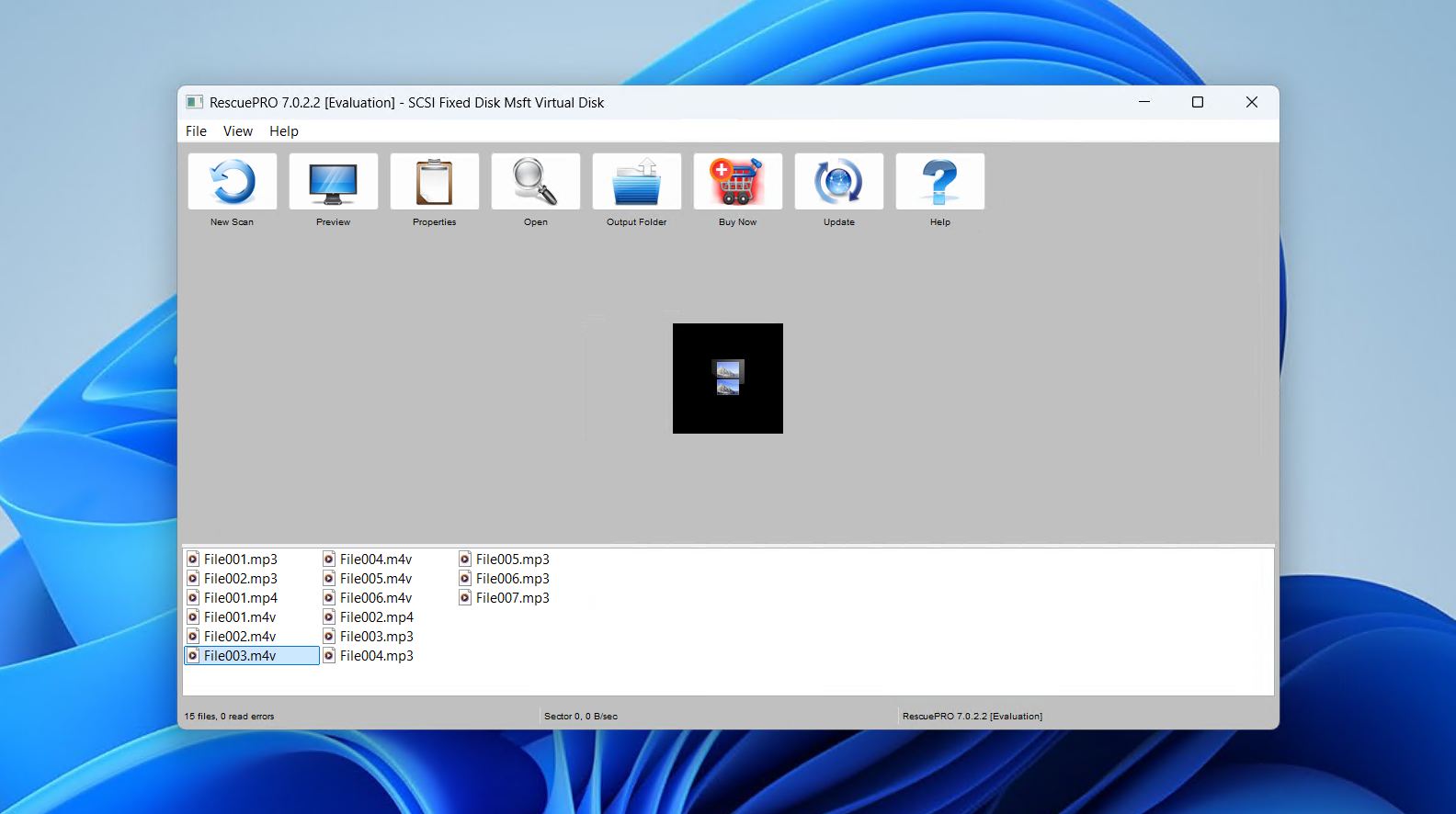This screenshot has height=814, width=1456.
Task: Click the media icon beside File007.mp3
Action: 465,598
